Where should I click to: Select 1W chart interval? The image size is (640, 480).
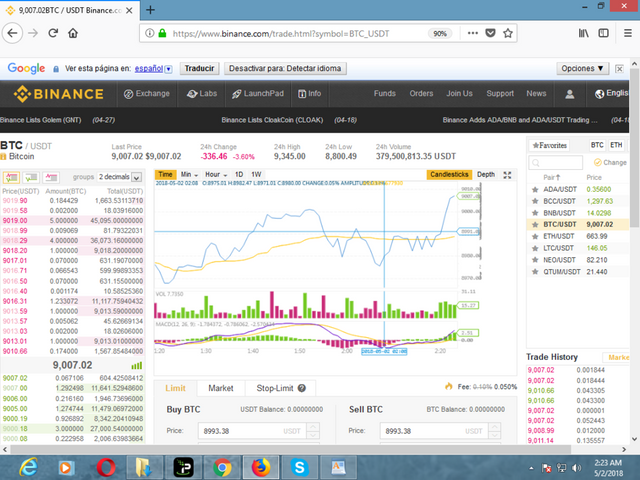[256, 174]
